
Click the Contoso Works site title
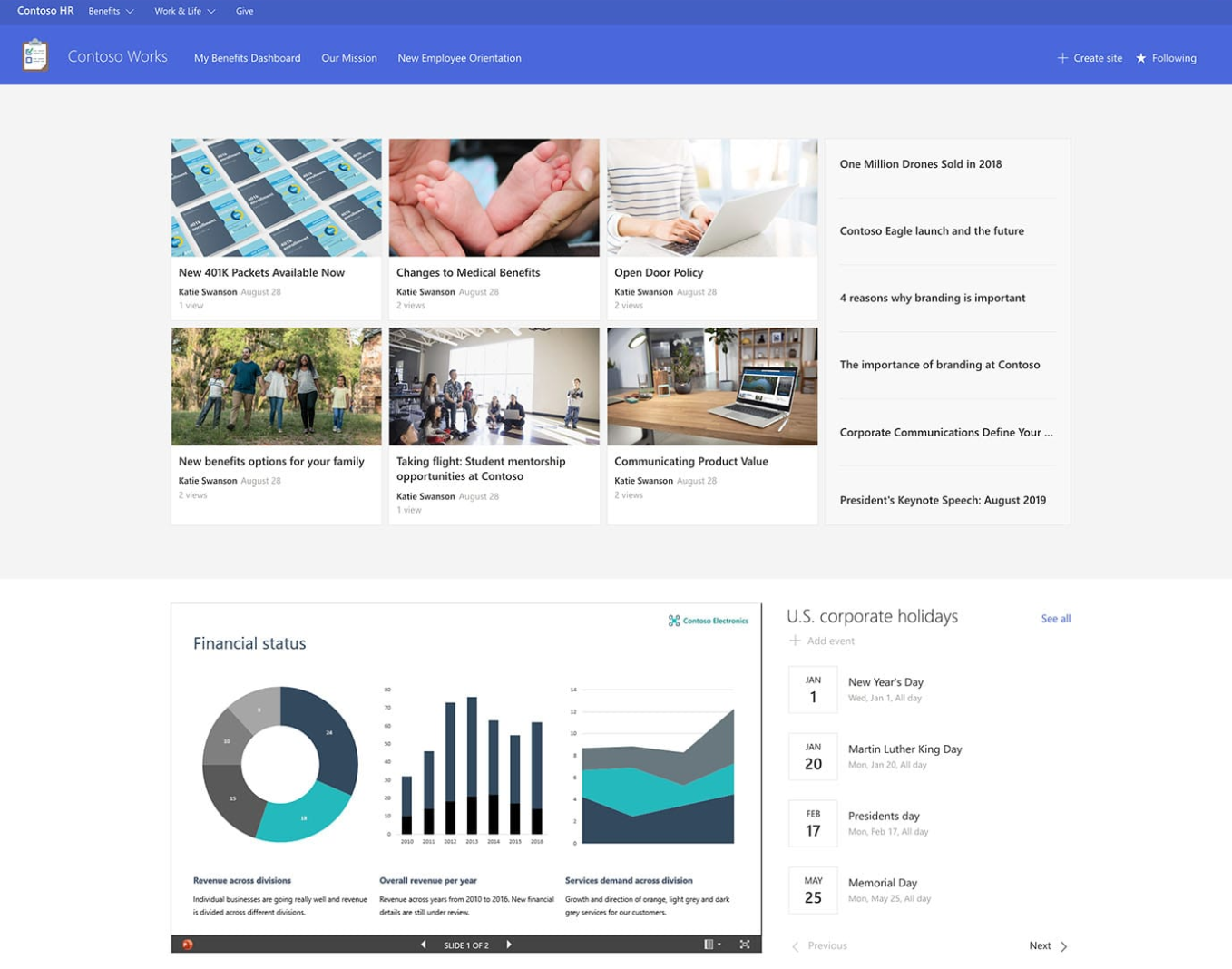pyautogui.click(x=118, y=56)
